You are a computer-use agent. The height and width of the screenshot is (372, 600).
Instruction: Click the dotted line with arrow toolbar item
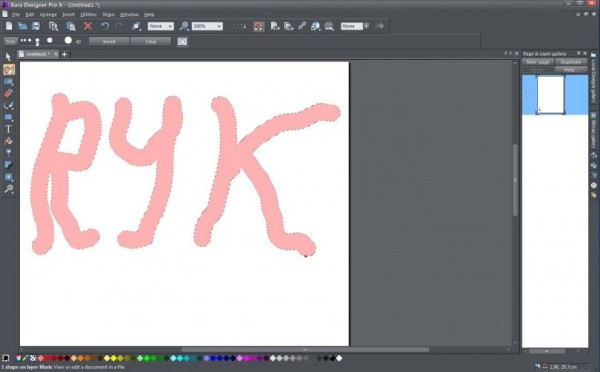[x=239, y=26]
